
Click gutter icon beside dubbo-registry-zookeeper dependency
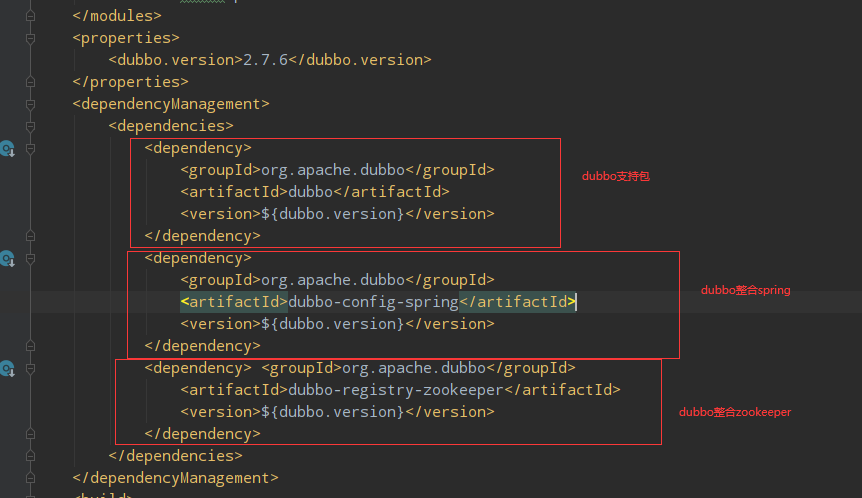click(8, 368)
